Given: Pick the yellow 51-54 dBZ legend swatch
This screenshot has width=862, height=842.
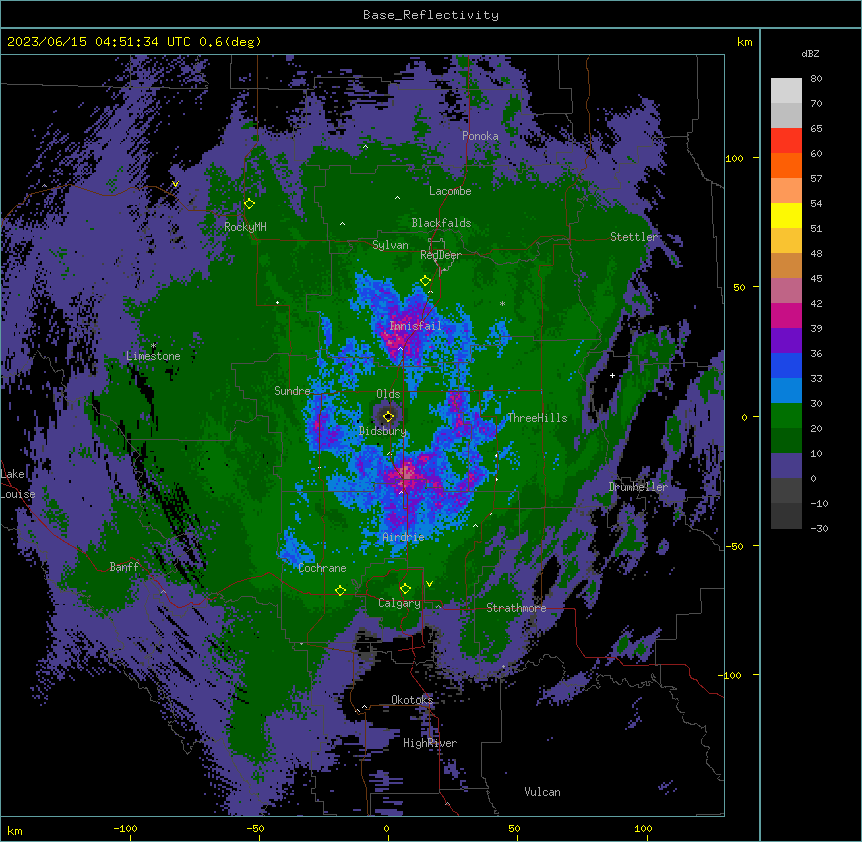Looking at the screenshot, I should pyautogui.click(x=786, y=215).
